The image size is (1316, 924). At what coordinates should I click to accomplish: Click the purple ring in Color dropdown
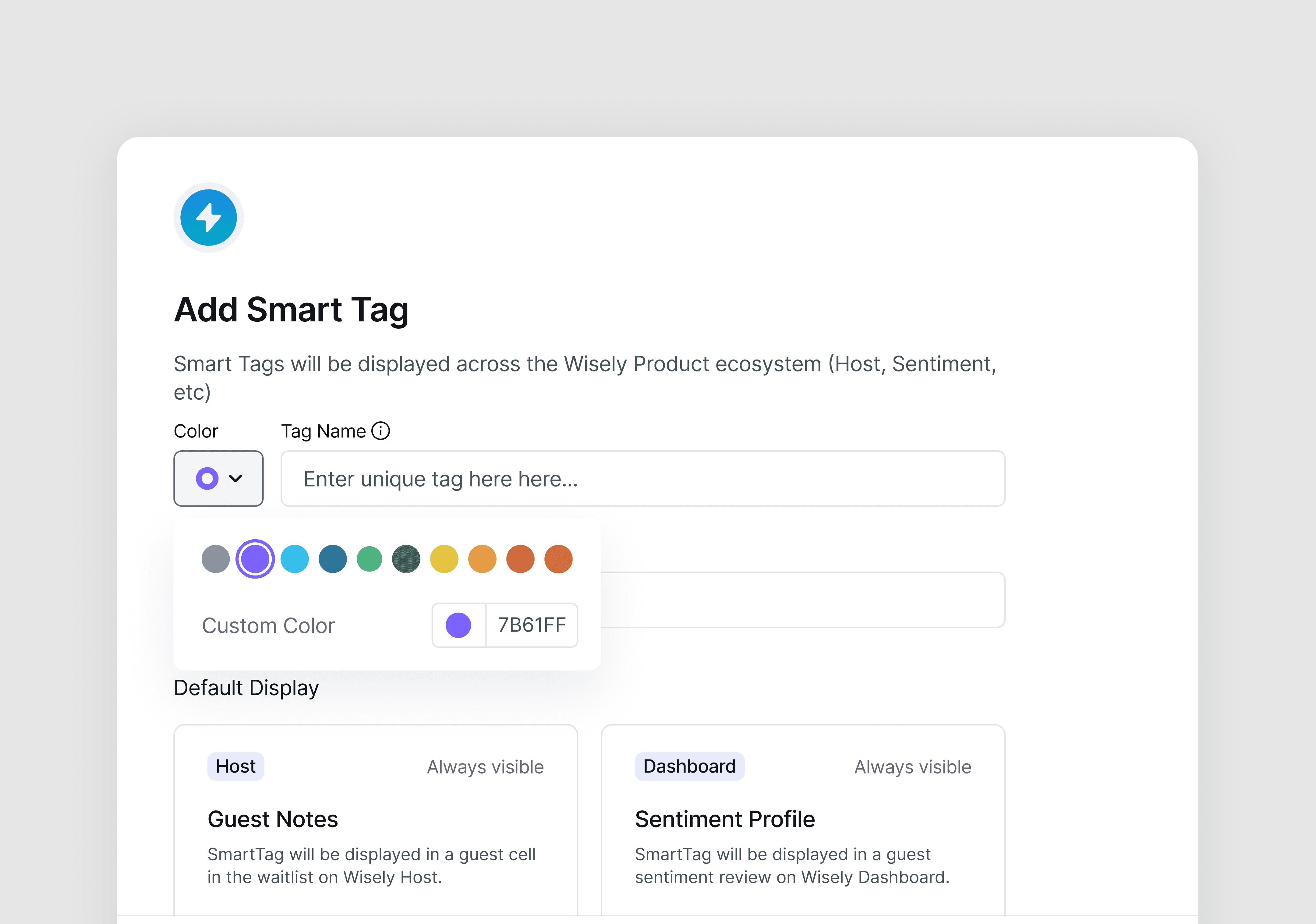click(207, 479)
